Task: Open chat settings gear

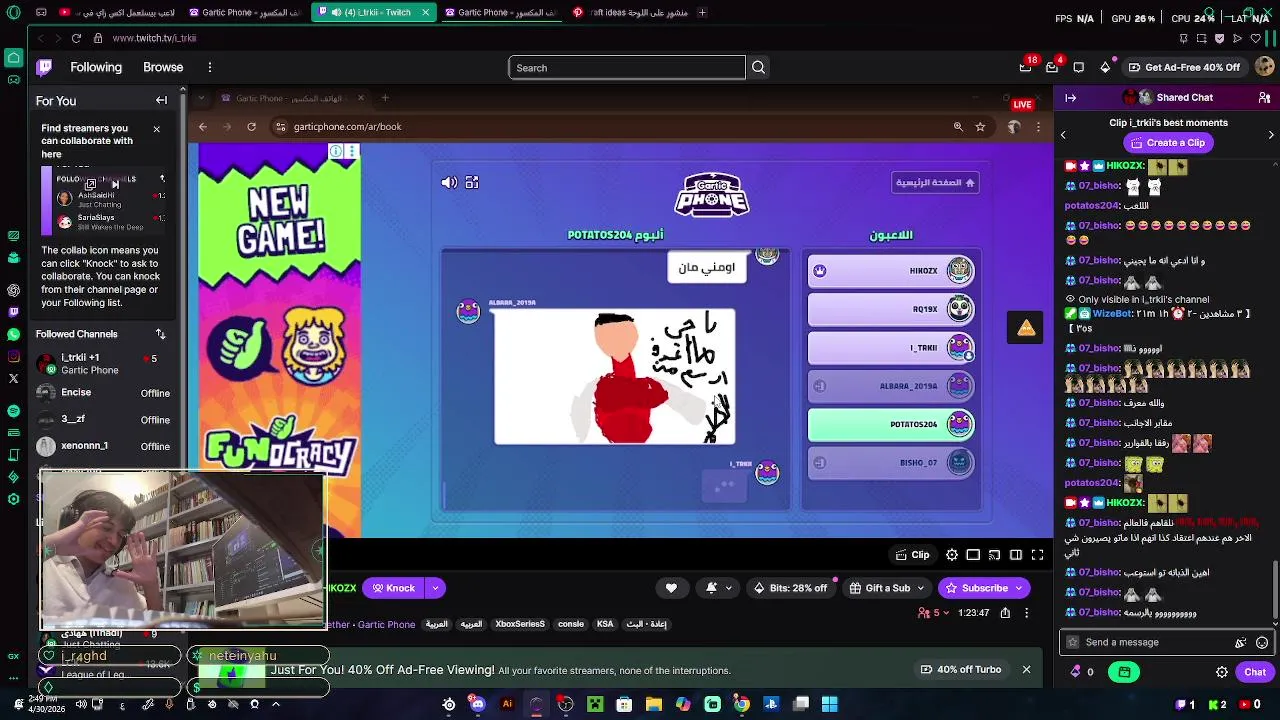Action: [x=1222, y=672]
